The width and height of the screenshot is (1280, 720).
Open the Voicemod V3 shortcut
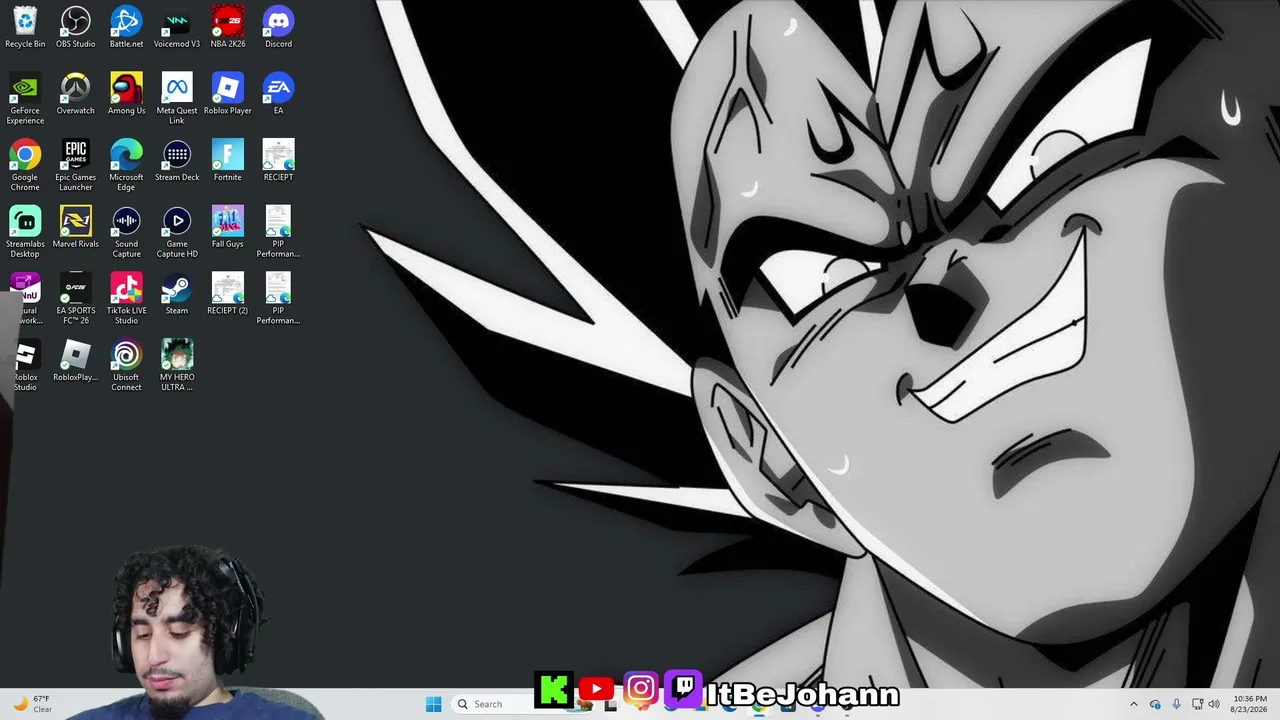coord(177,27)
